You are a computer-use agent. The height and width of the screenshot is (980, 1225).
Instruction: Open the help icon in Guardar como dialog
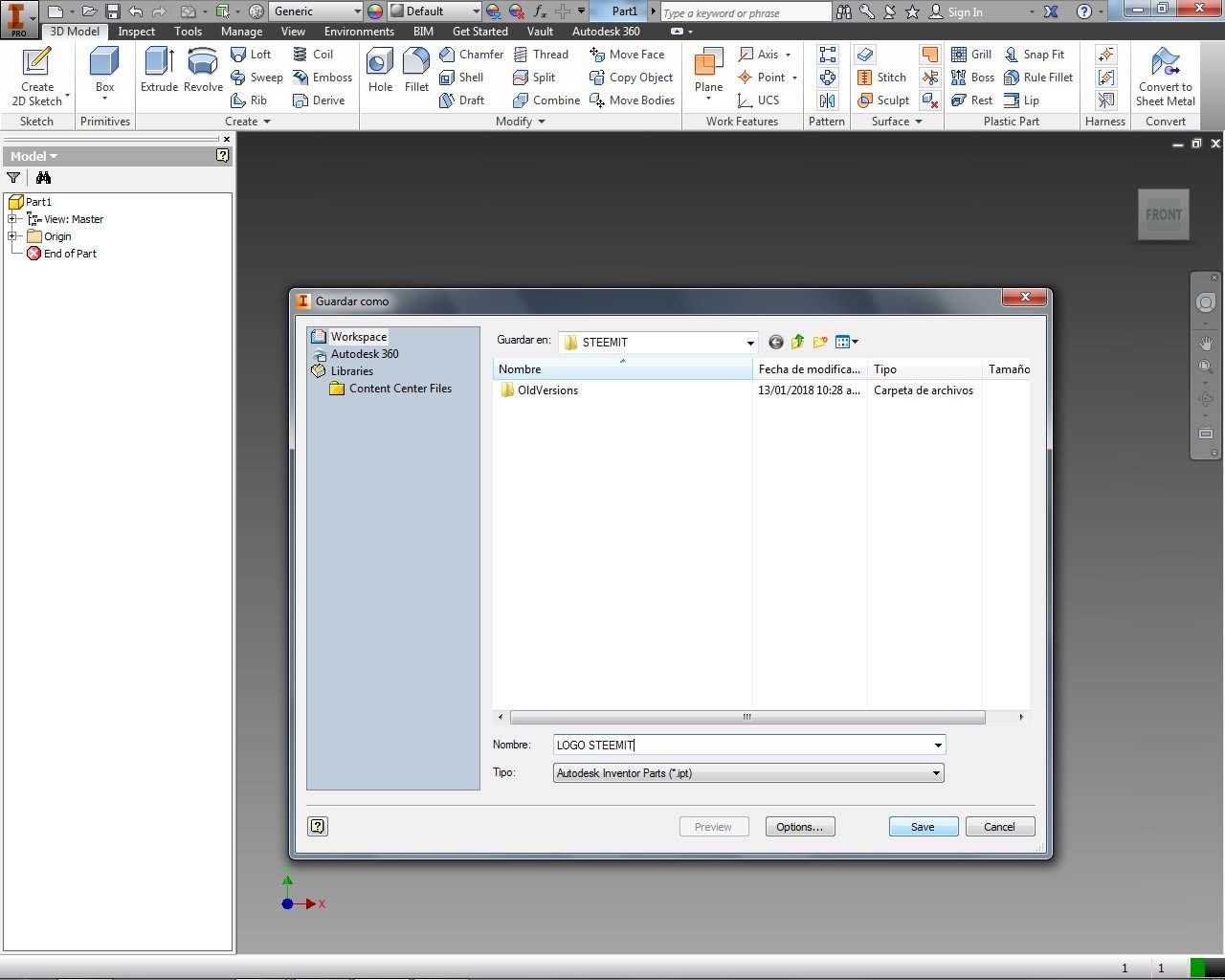pos(318,826)
